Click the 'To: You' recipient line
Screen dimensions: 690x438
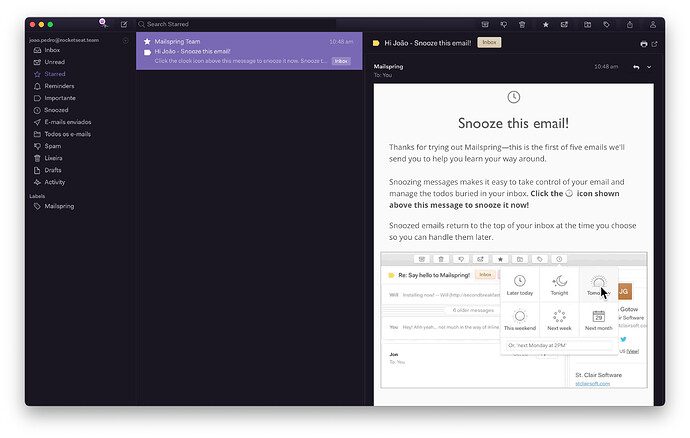[383, 75]
